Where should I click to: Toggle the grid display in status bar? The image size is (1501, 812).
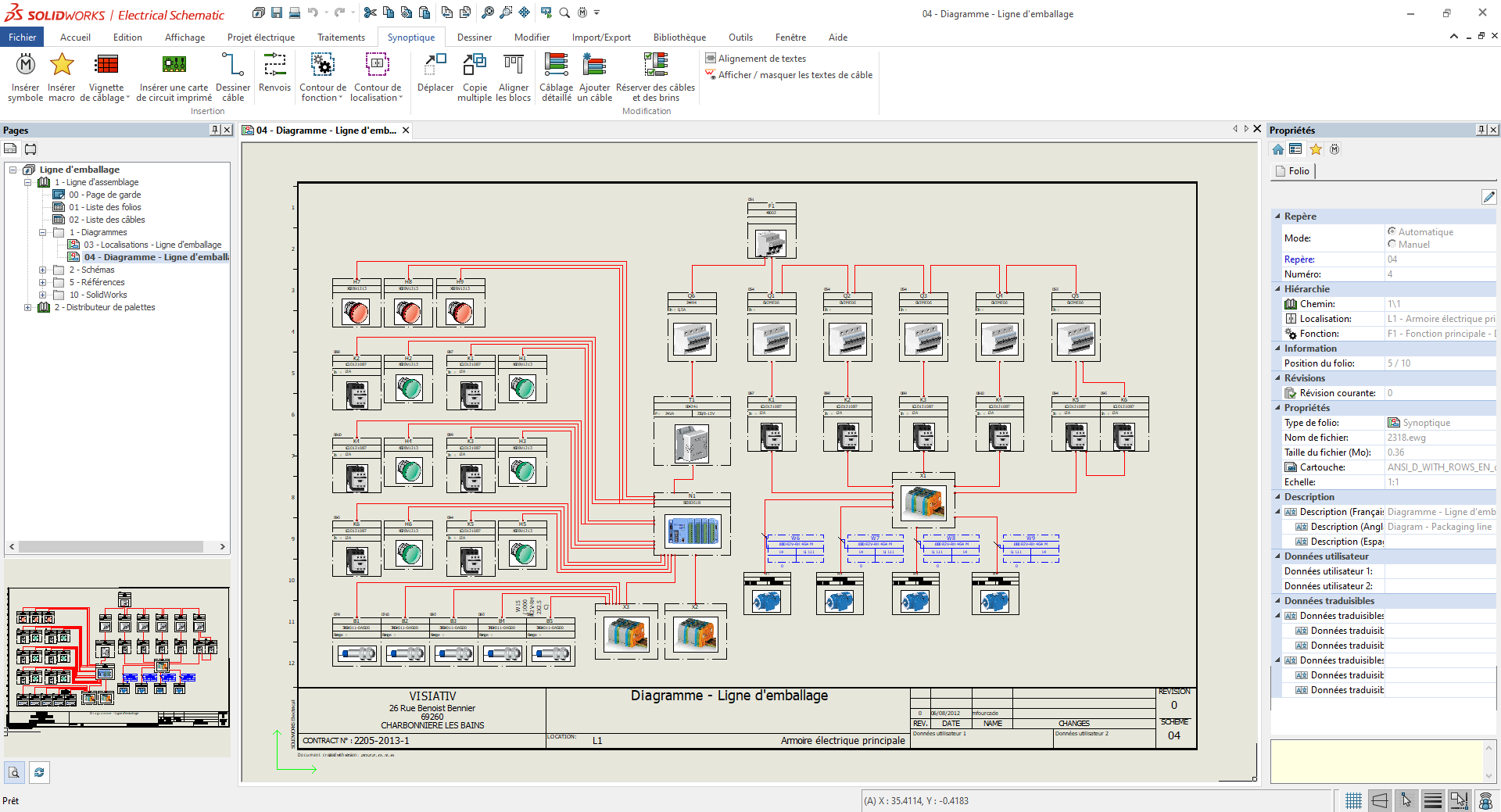click(1354, 800)
